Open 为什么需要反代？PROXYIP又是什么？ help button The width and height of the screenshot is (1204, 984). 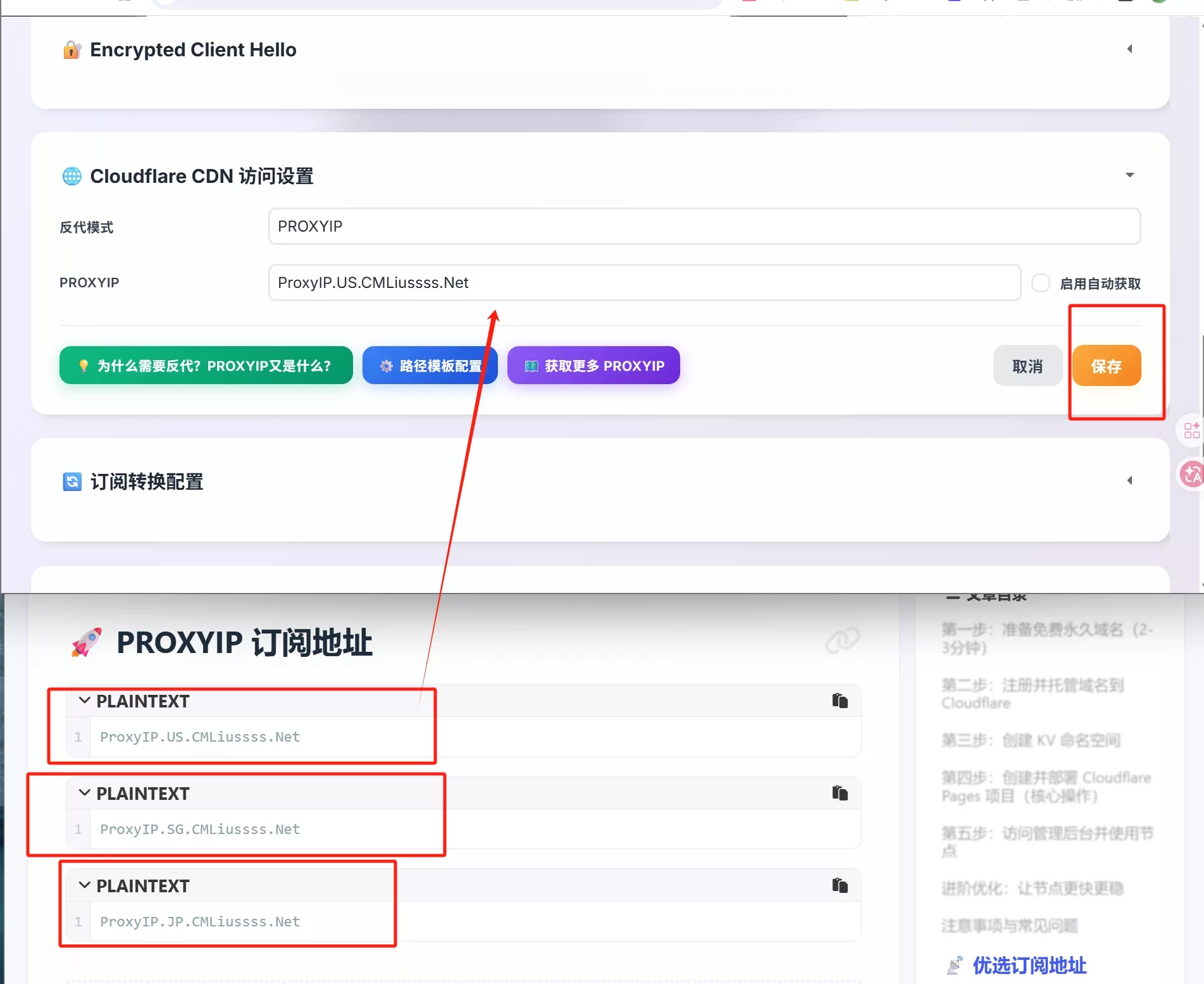(206, 366)
